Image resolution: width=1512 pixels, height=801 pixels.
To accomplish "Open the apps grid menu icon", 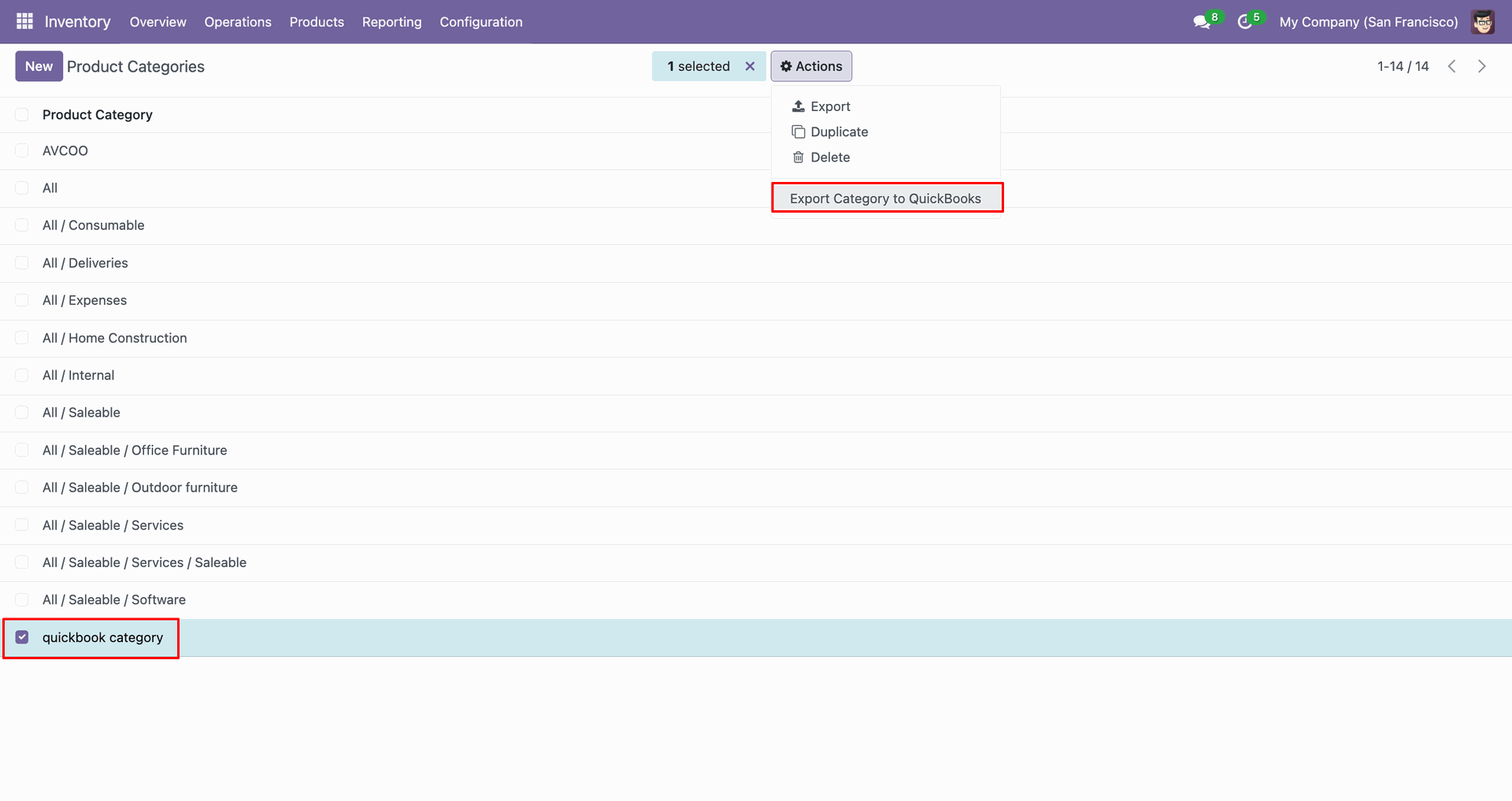I will coord(24,21).
